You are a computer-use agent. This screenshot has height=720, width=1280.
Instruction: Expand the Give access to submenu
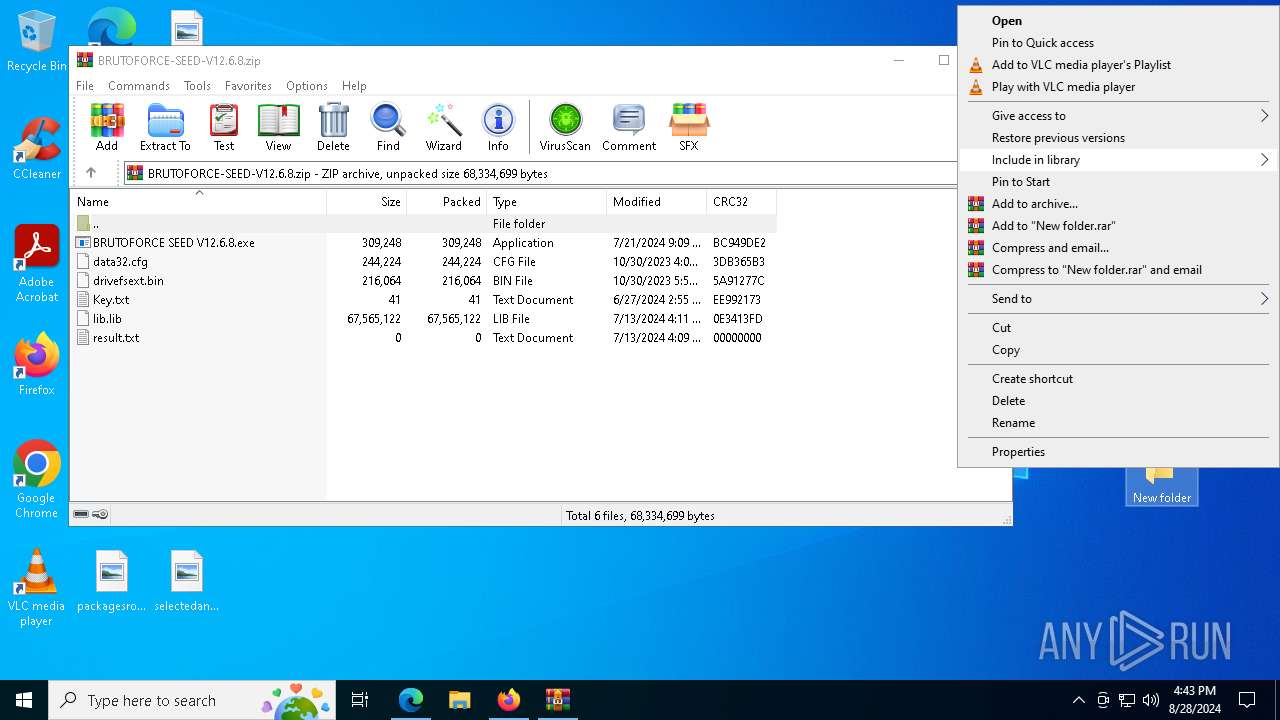pos(1118,116)
